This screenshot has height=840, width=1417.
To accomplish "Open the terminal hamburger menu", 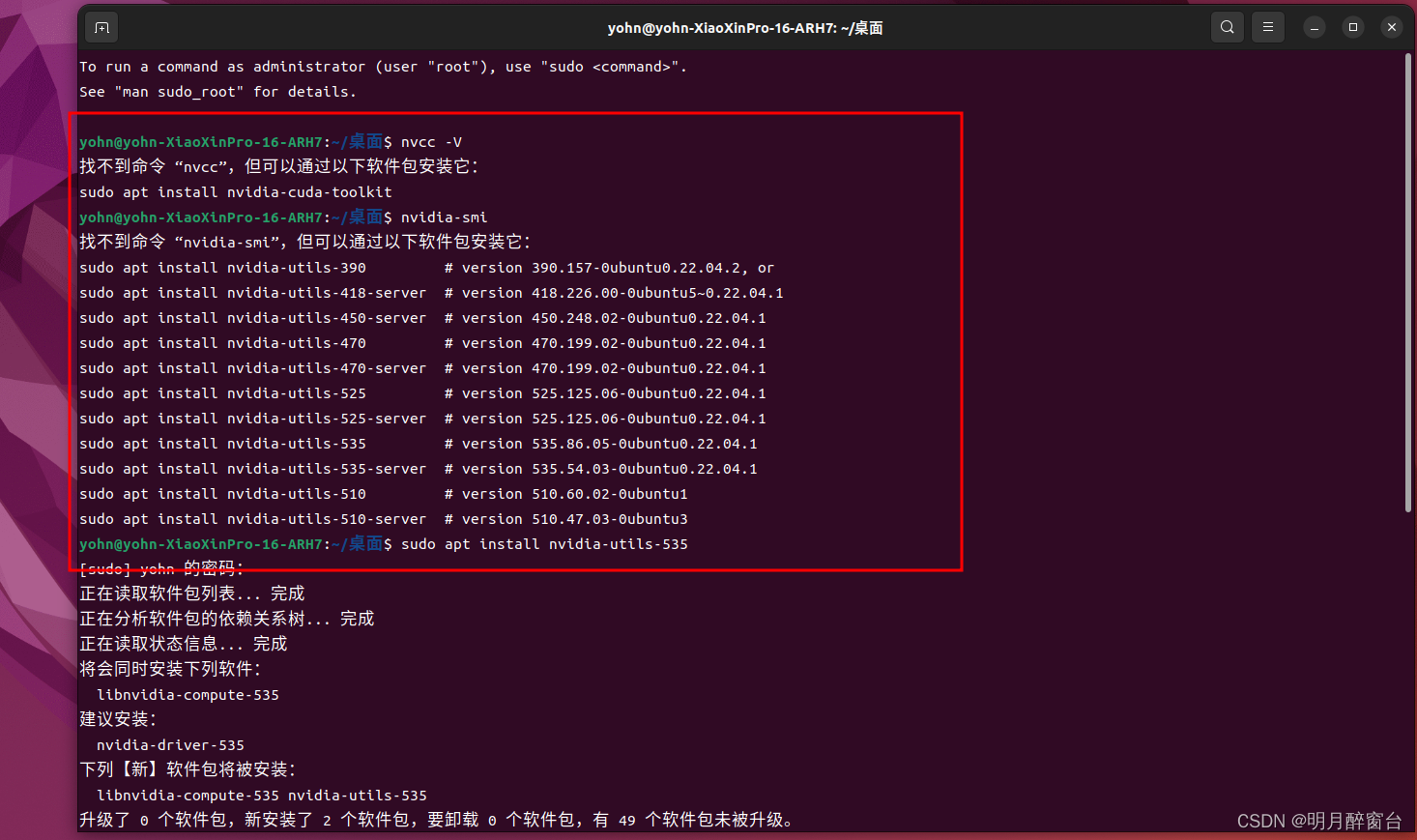I will 1268,27.
